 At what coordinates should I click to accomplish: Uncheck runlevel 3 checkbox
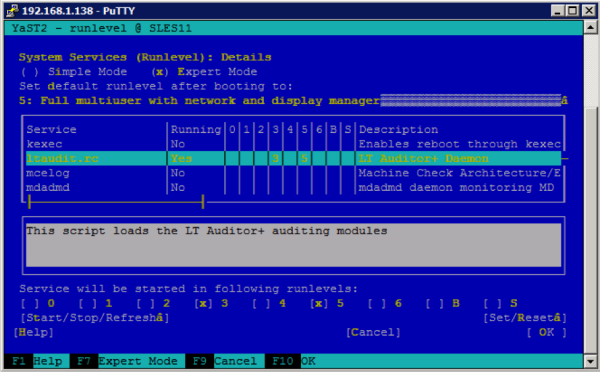pos(211,304)
